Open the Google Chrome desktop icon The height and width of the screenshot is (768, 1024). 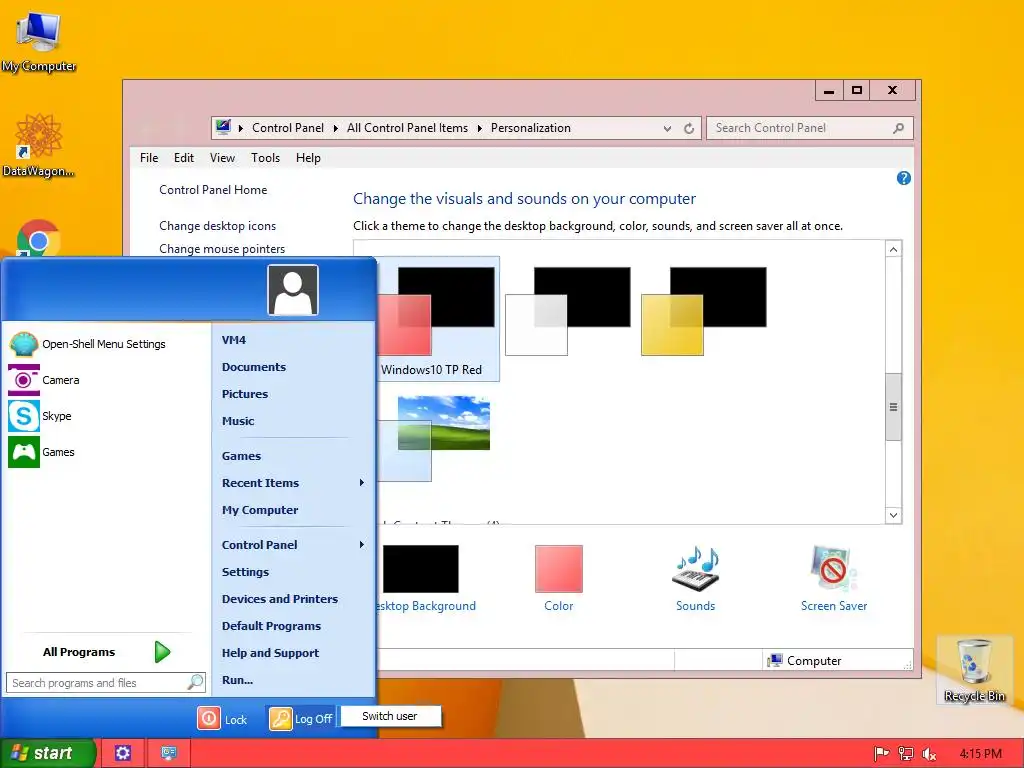pos(39,239)
